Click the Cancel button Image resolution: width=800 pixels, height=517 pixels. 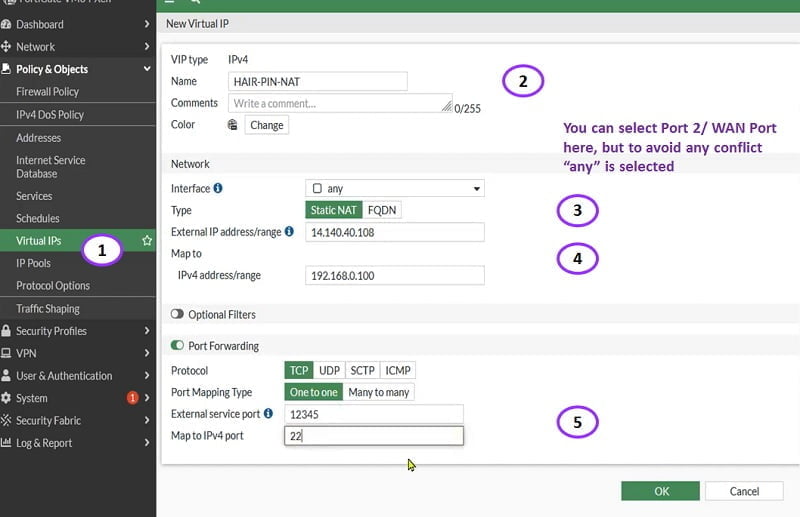tap(744, 491)
